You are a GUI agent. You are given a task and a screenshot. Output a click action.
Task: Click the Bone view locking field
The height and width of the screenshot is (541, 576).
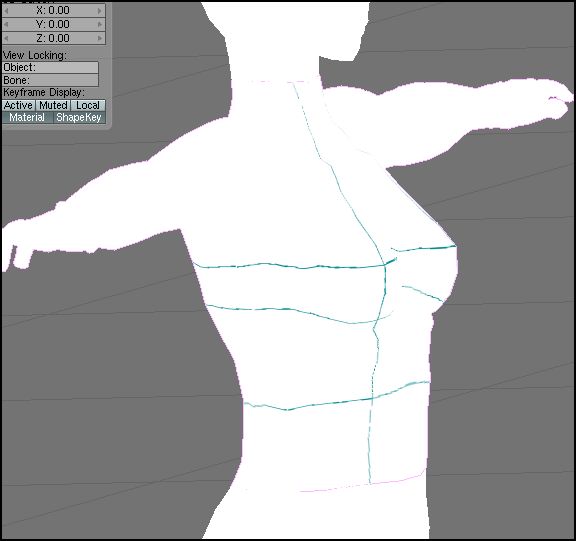tap(50, 80)
